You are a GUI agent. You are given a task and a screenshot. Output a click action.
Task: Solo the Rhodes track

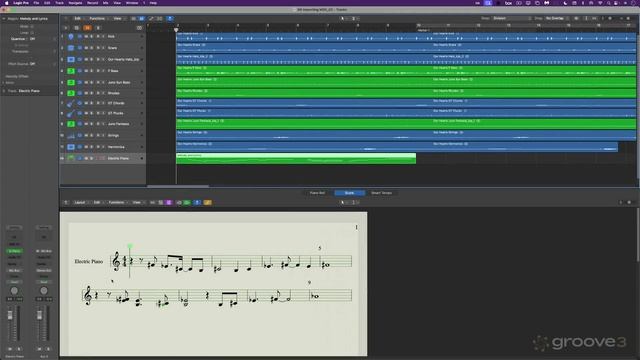click(x=91, y=93)
